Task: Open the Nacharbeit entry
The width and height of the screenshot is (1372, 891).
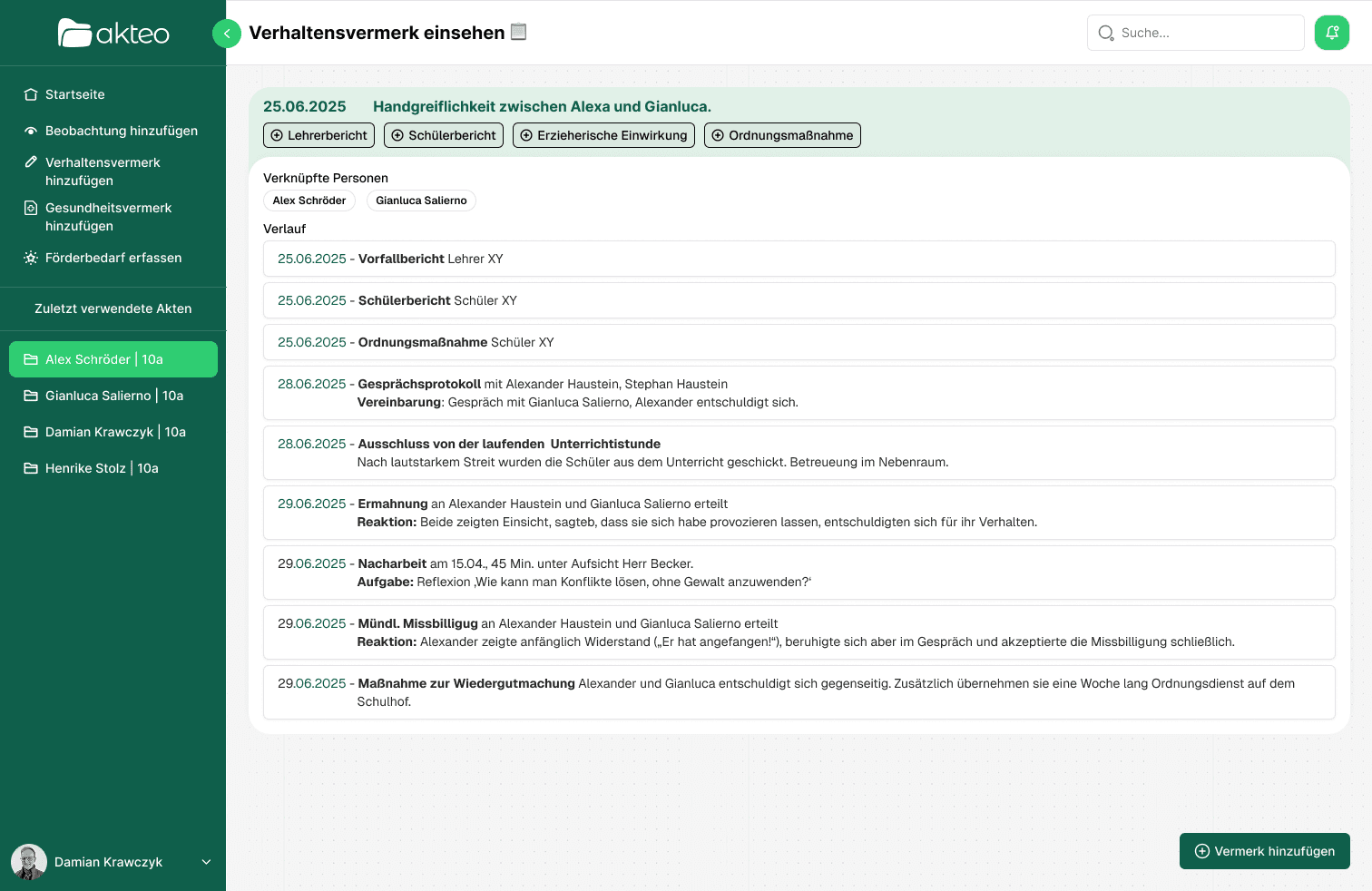Action: [799, 573]
